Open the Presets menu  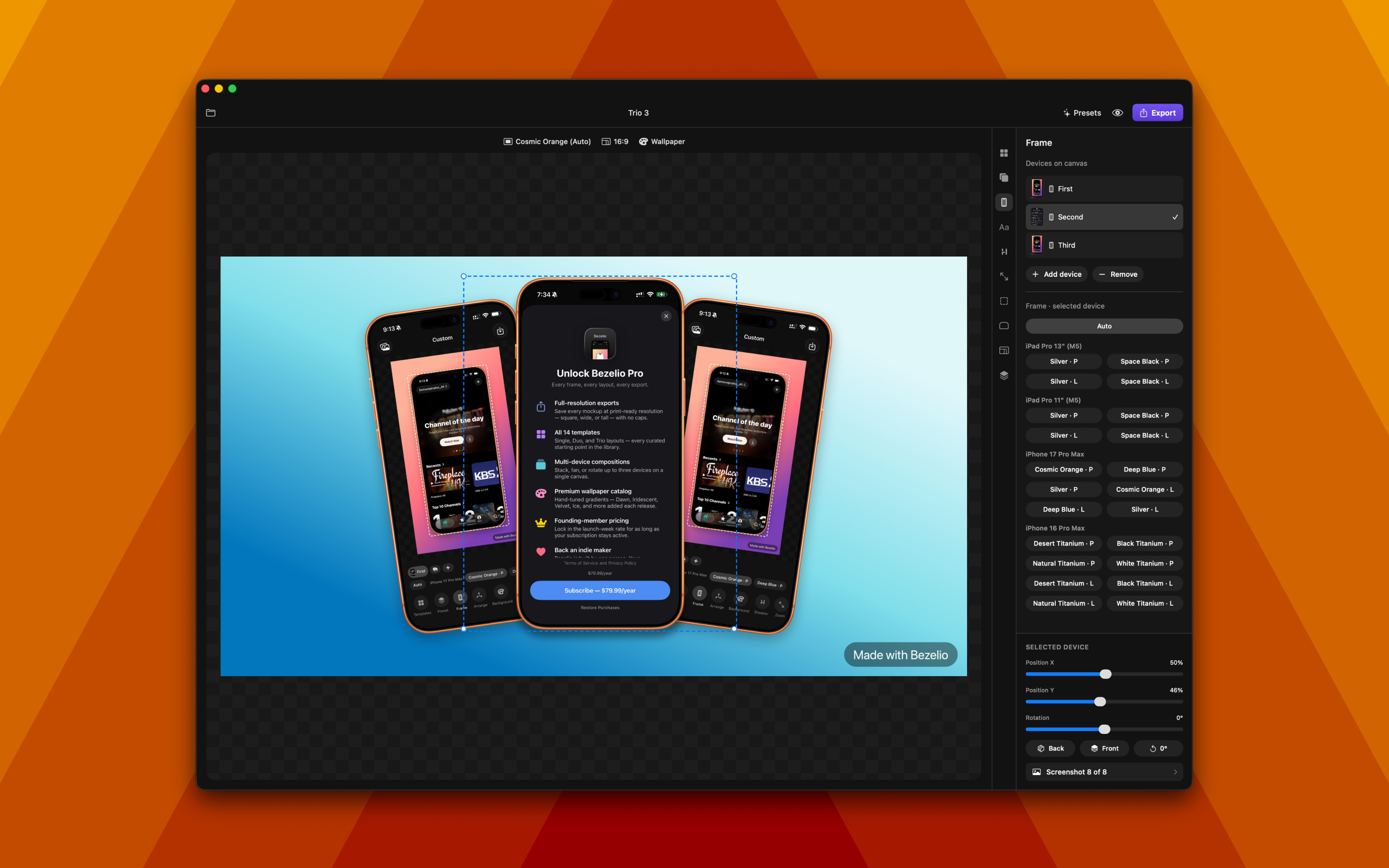tap(1082, 113)
